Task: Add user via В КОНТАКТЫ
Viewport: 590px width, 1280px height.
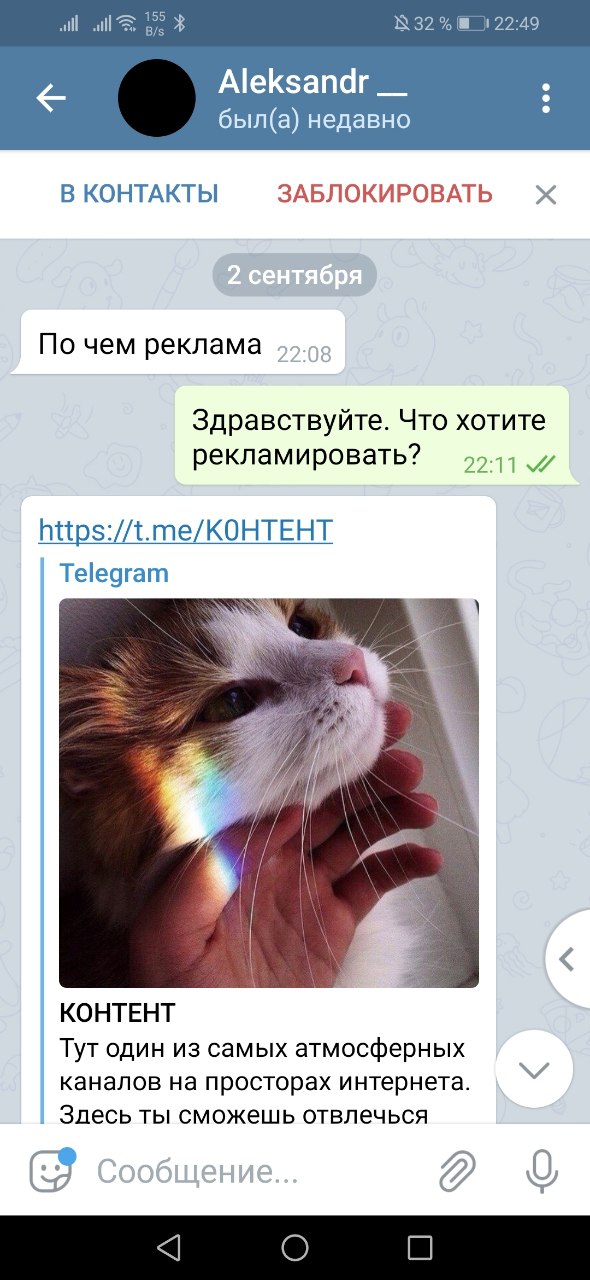Action: pos(139,194)
